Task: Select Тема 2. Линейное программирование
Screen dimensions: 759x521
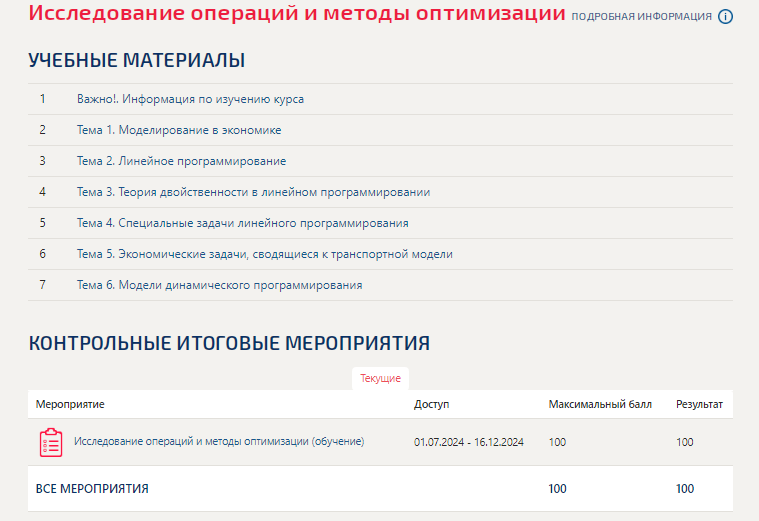Action: click(181, 161)
